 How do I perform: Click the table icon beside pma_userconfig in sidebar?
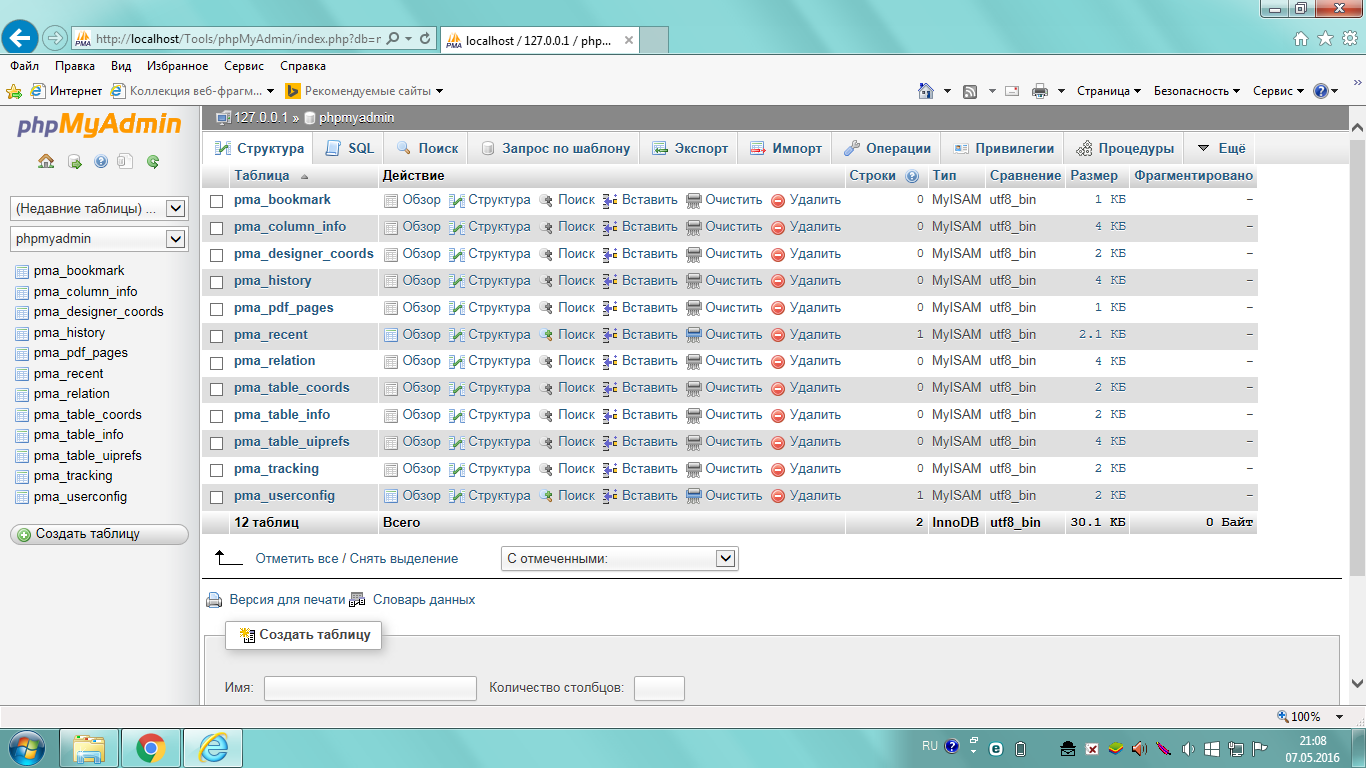point(22,497)
